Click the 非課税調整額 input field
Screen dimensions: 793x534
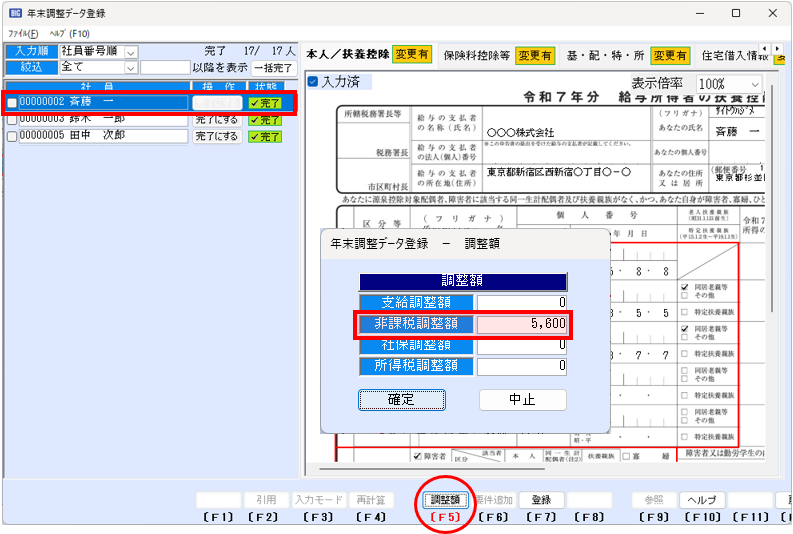(x=522, y=323)
